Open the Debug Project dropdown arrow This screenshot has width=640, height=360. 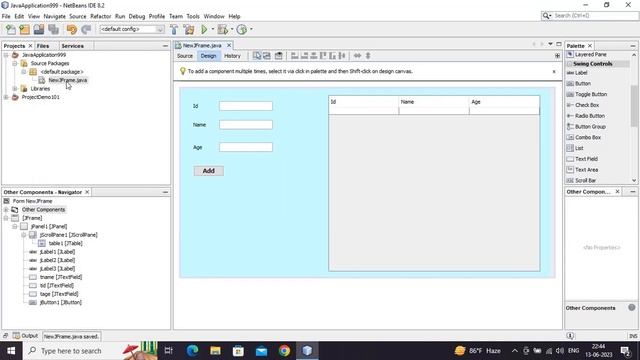(232, 29)
